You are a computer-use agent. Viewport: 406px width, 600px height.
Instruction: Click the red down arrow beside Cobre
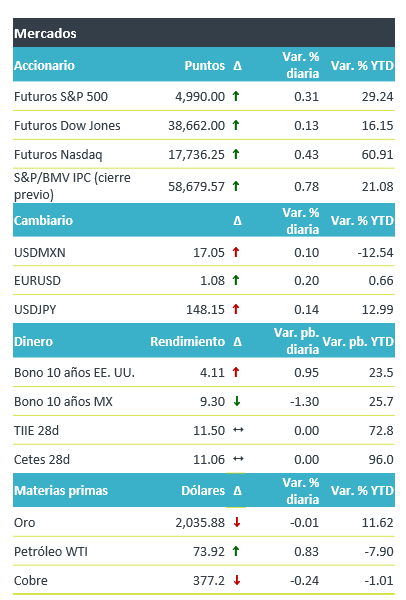point(237,580)
